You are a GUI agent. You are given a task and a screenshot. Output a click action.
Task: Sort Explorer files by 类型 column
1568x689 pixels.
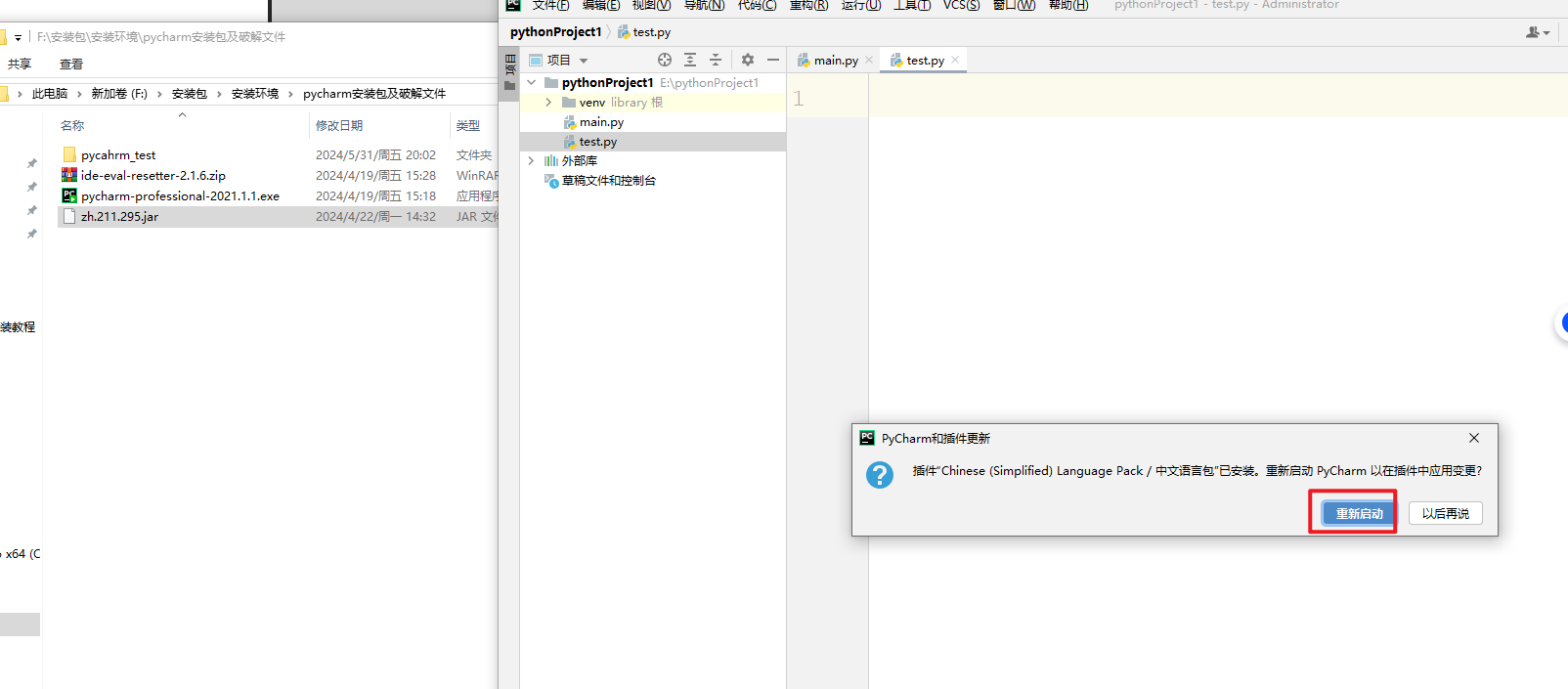[x=468, y=126]
